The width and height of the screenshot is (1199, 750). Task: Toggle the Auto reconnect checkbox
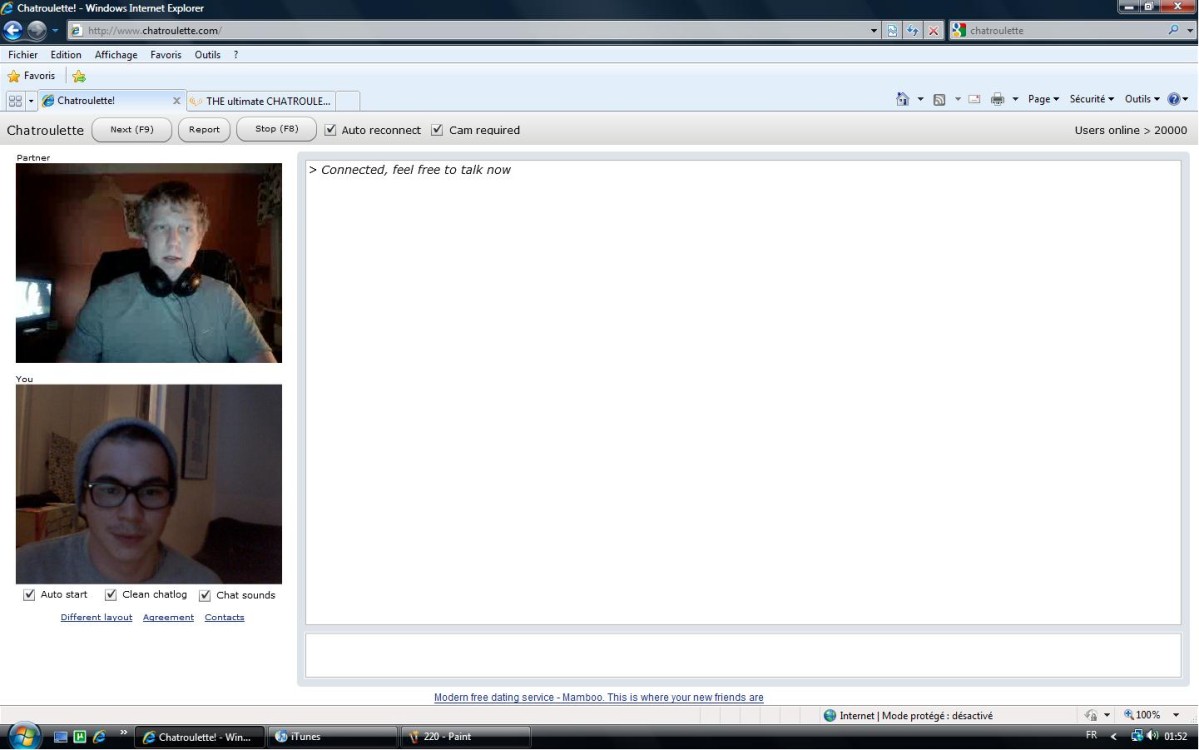pos(330,130)
